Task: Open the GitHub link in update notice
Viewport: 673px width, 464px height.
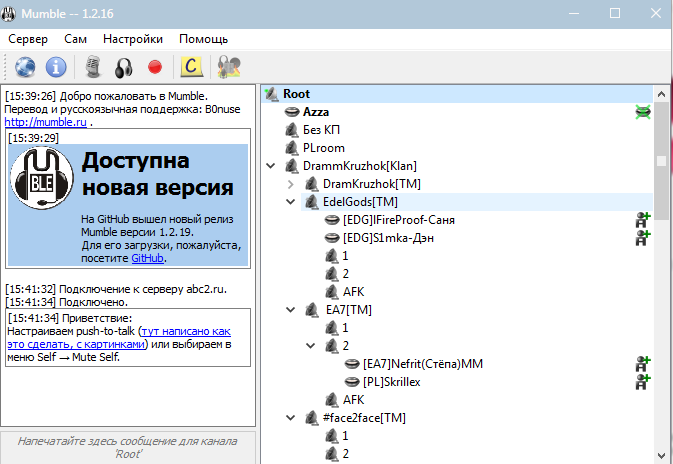Action: pyautogui.click(x=147, y=258)
